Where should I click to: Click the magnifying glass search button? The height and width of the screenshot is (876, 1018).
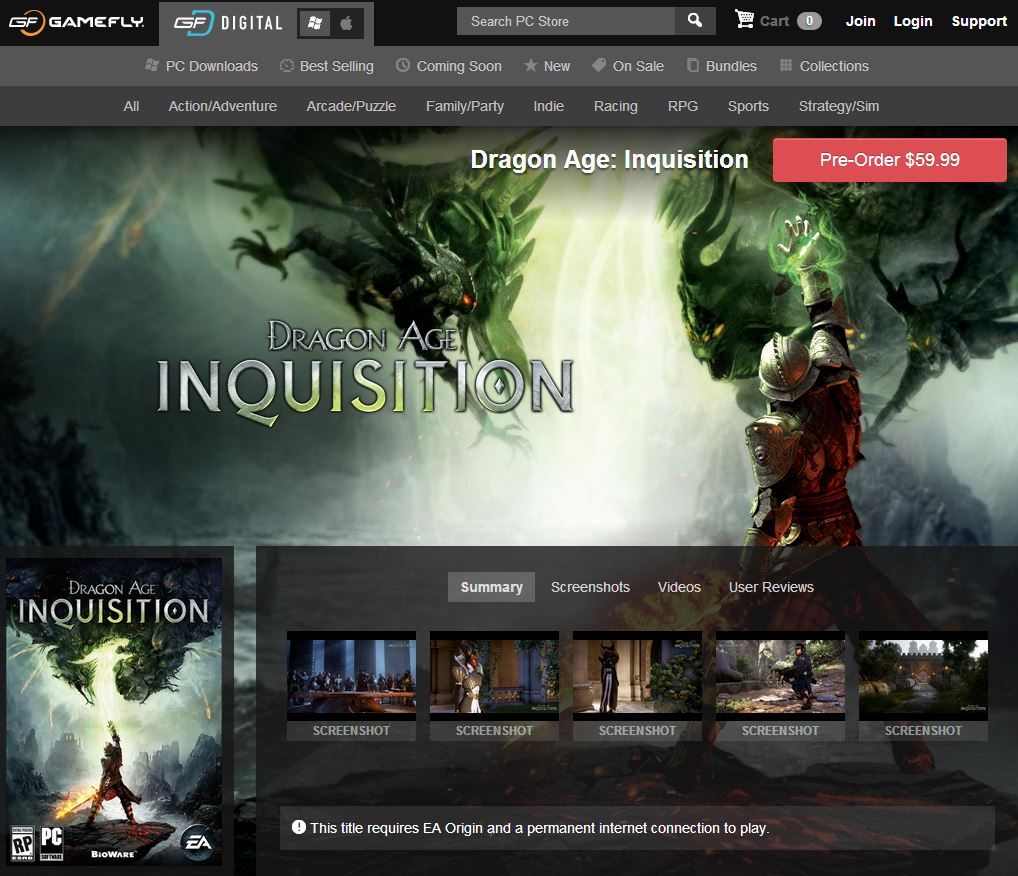tap(695, 21)
